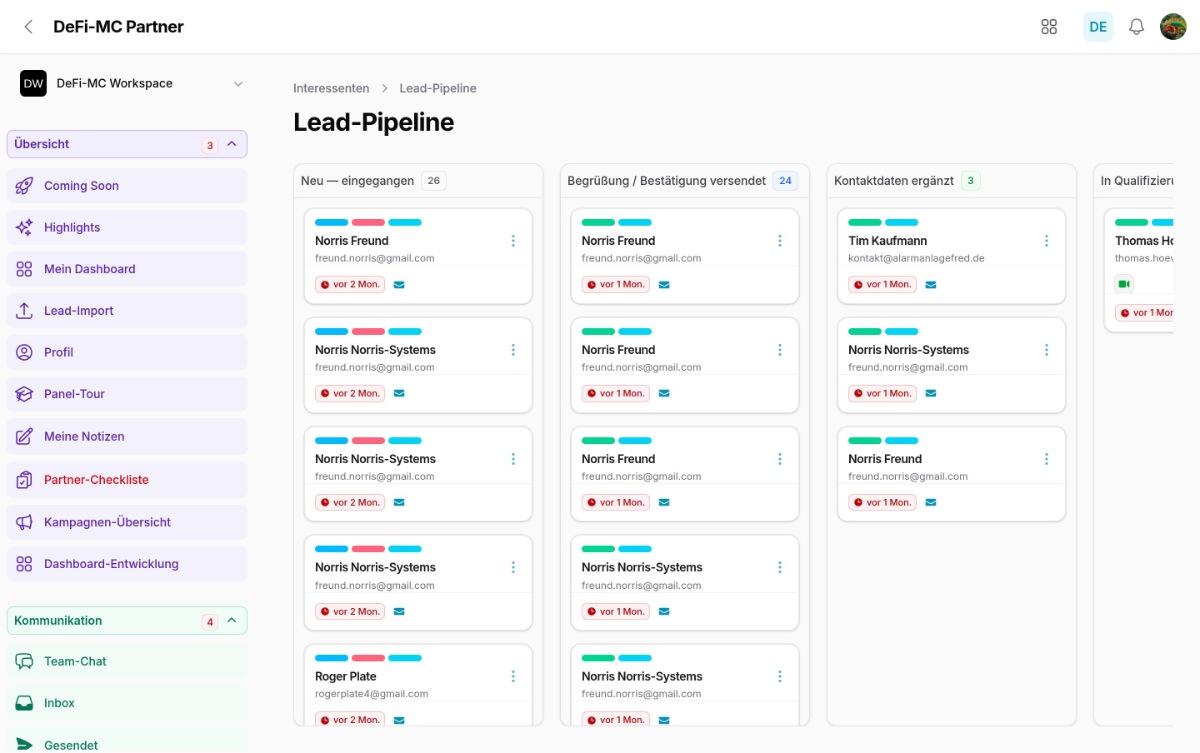Viewport: 1200px width, 753px height.
Task: Click the Kampagnen-Übersicht megaphone icon
Action: click(24, 522)
